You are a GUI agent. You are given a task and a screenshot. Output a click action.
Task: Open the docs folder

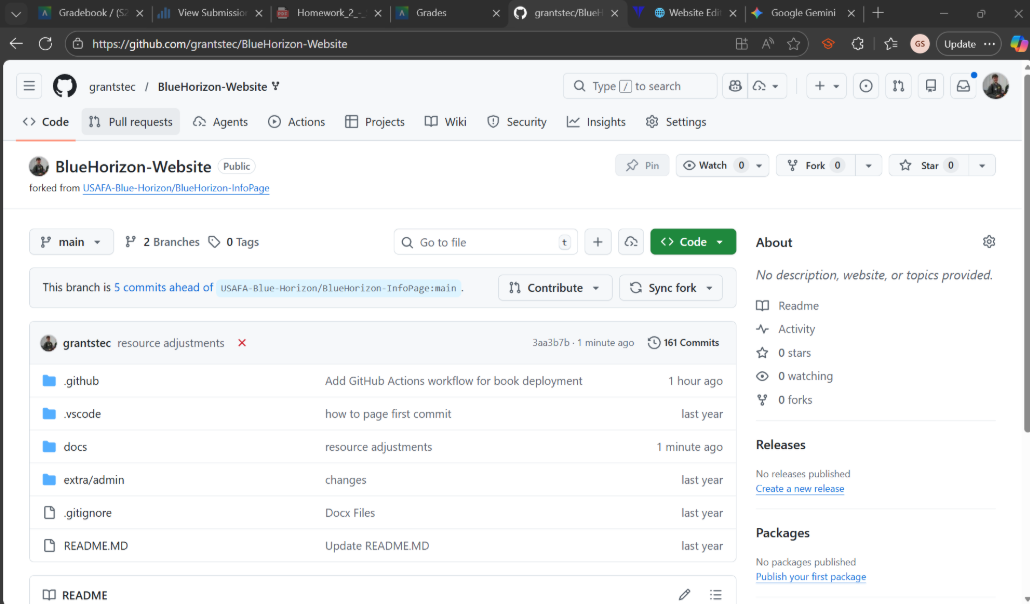coord(75,447)
